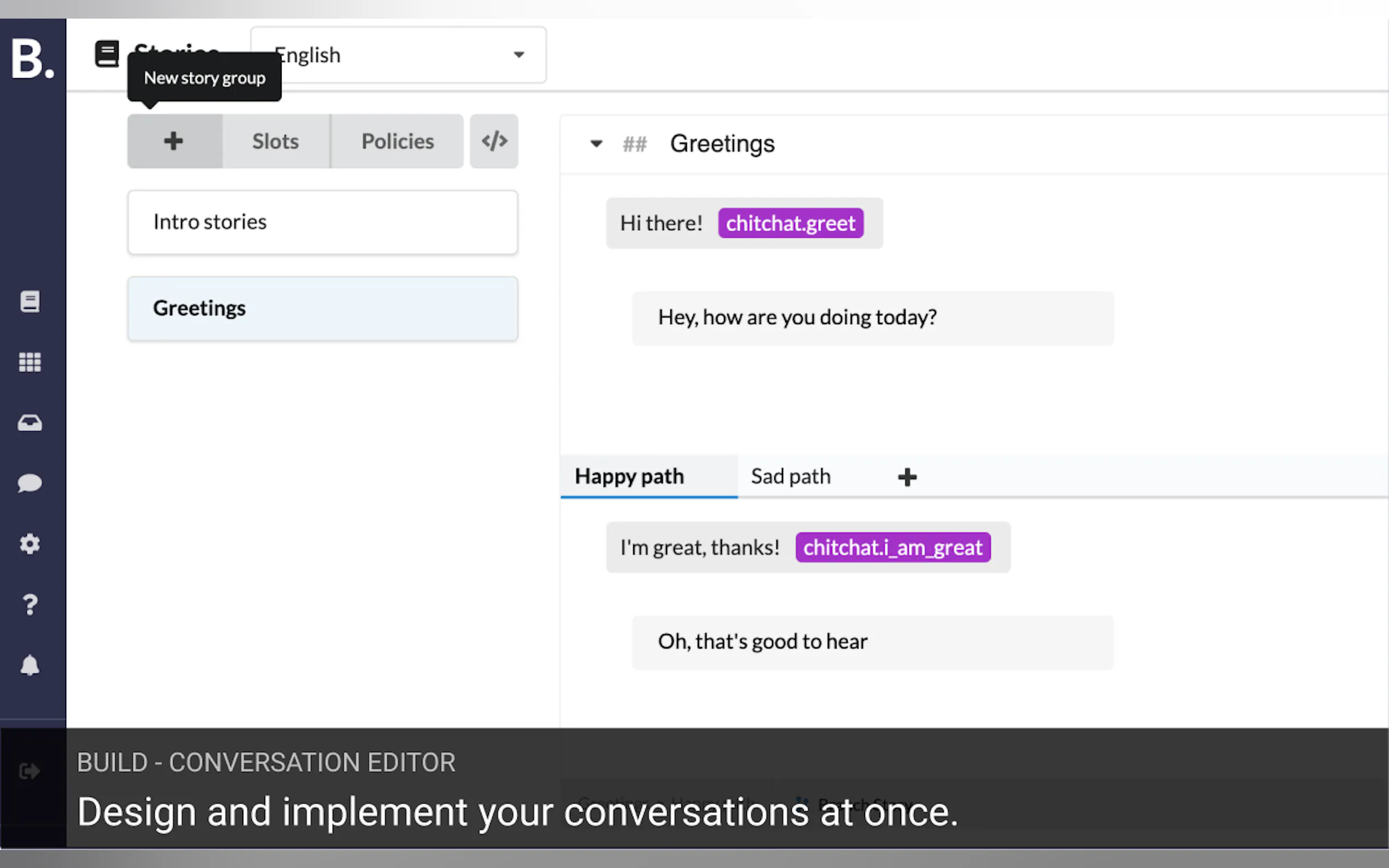Open notifications bell icon
The image size is (1389, 868).
[30, 665]
